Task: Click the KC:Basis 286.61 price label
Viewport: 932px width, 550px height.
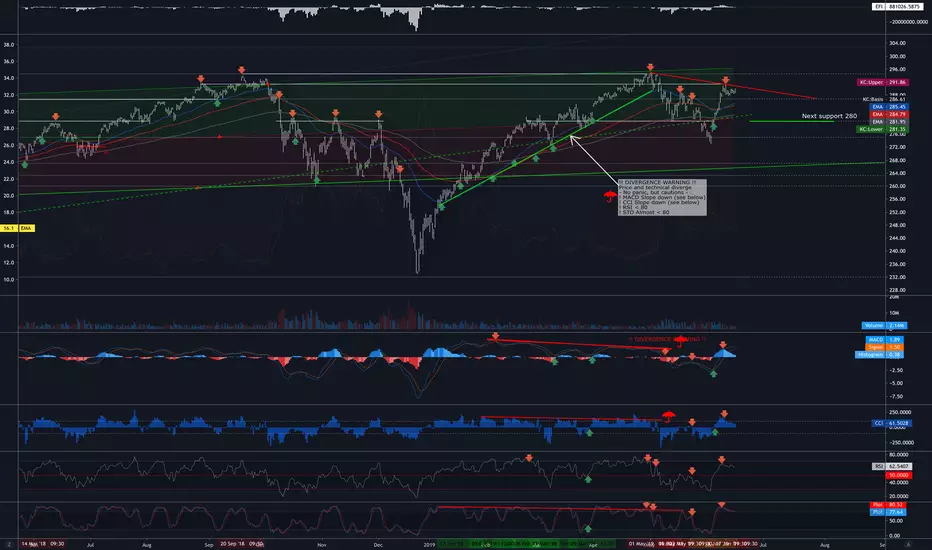Action: 884,99
